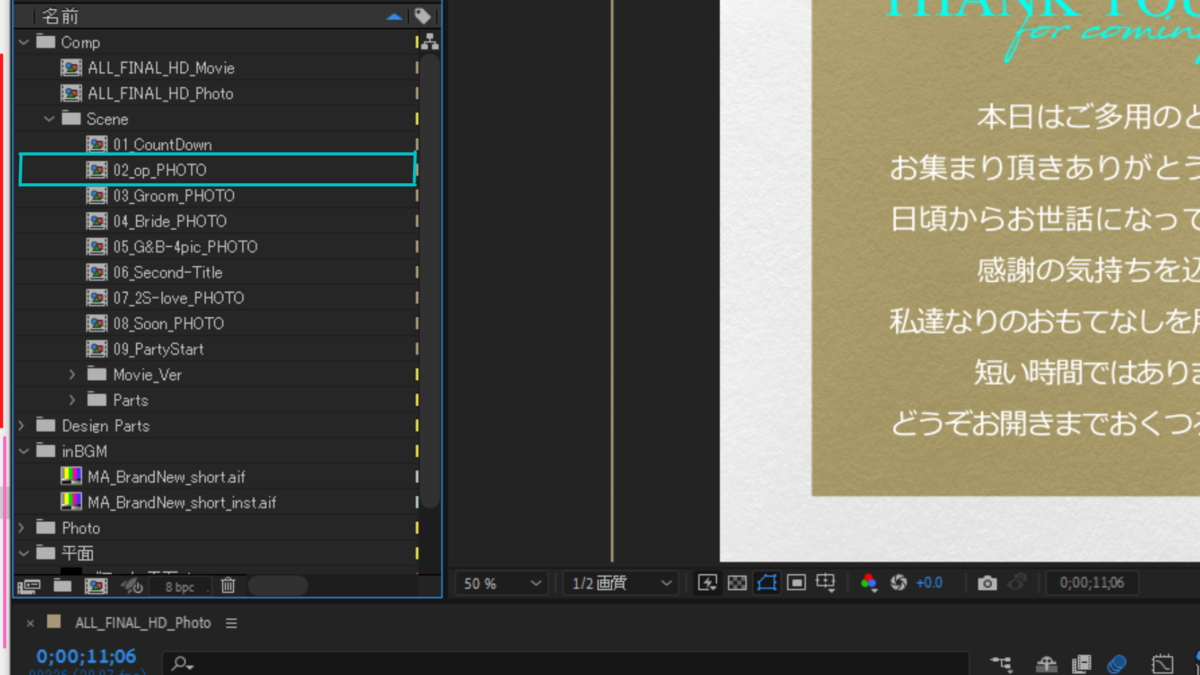Open the Fast Previews options icon
Viewport: 1200px width, 675px height.
pos(708,583)
